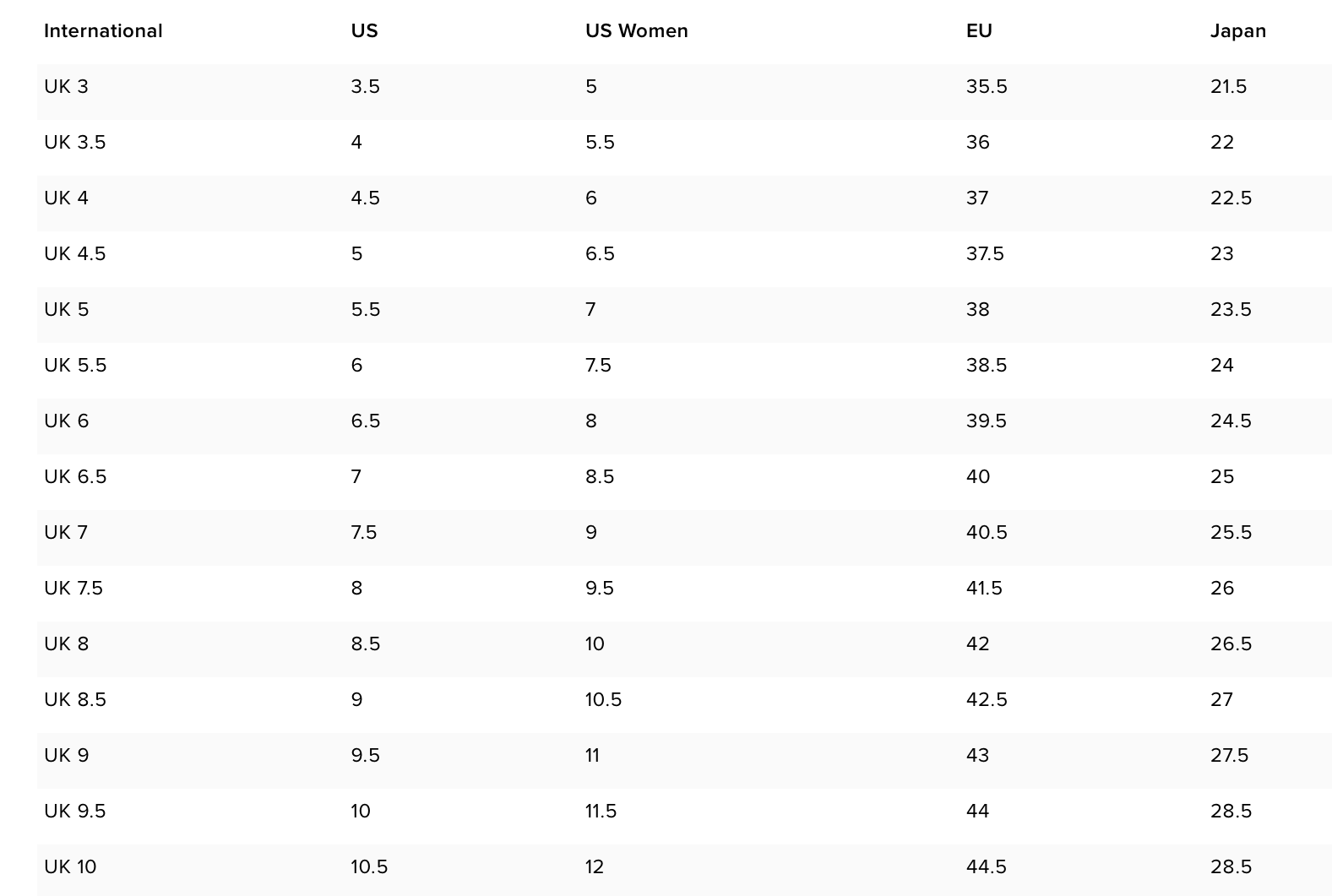This screenshot has height=896, width=1332.
Task: Click the UK 4.5 row label
Action: click(74, 254)
